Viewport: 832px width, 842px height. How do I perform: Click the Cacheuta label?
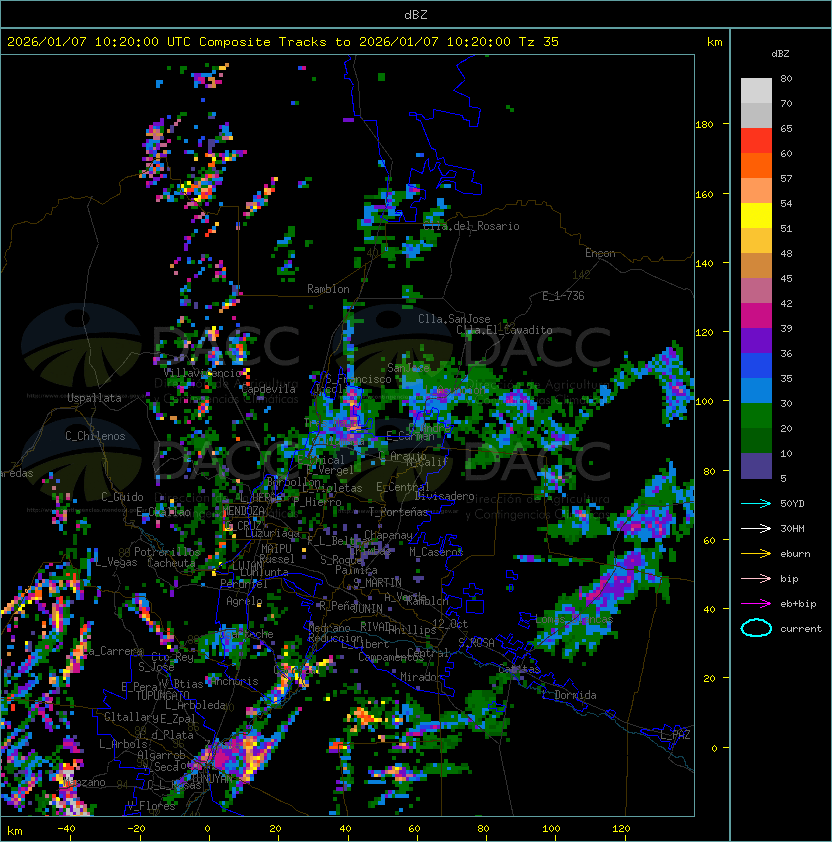(x=171, y=563)
